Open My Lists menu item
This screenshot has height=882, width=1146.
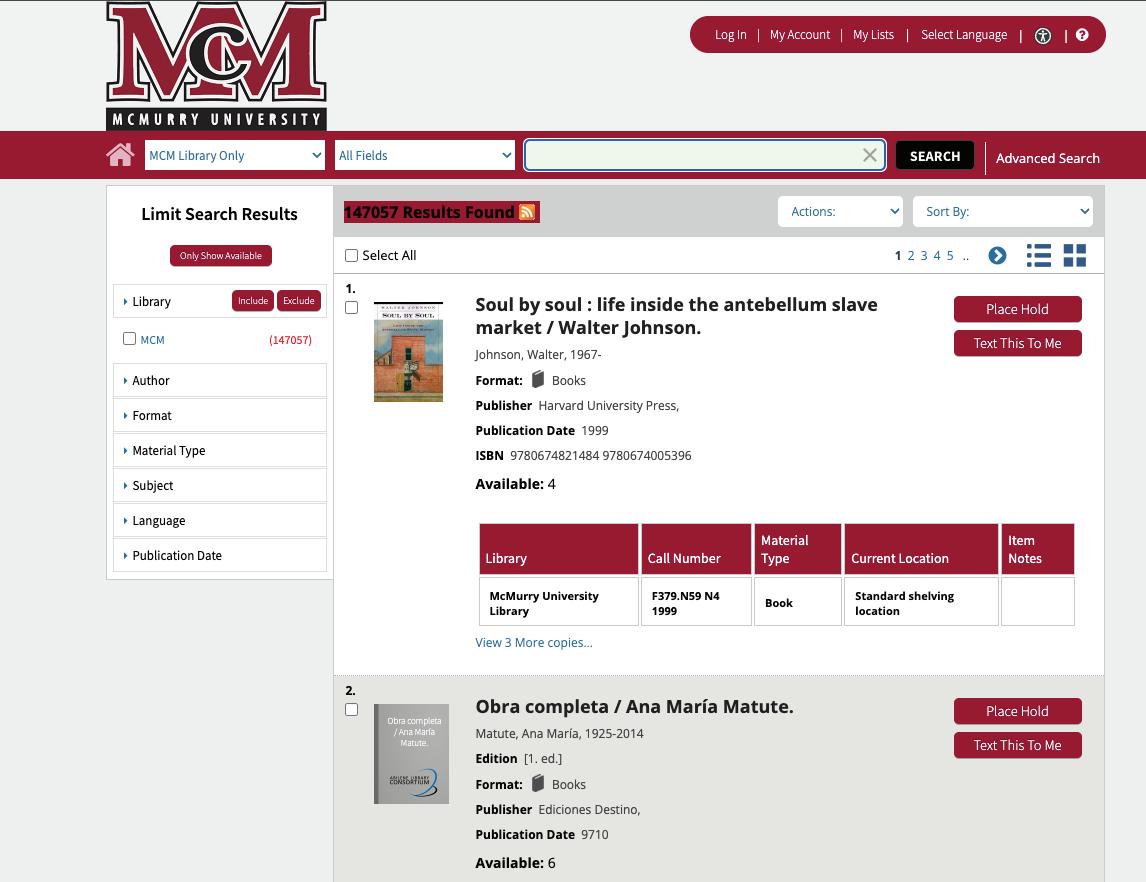tap(873, 34)
